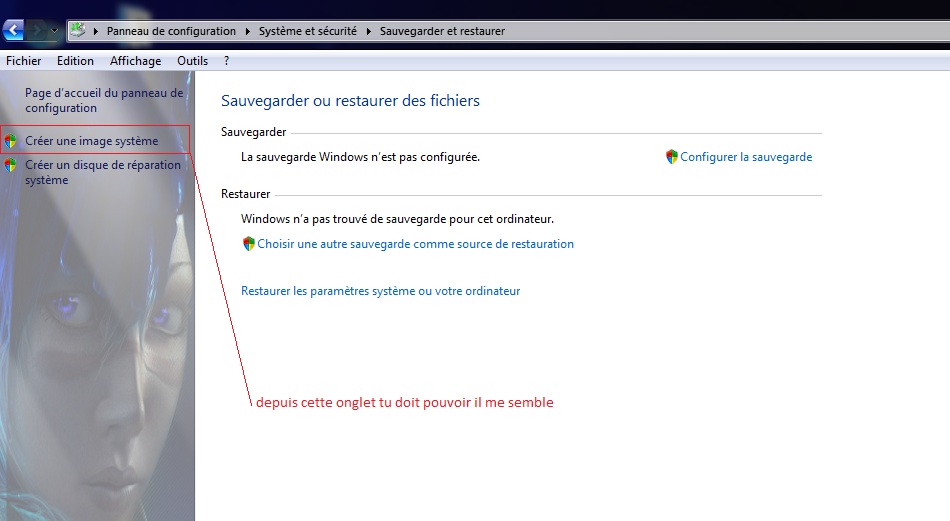Expand the arrow after Panneau de configuration breadcrumb

point(247,31)
